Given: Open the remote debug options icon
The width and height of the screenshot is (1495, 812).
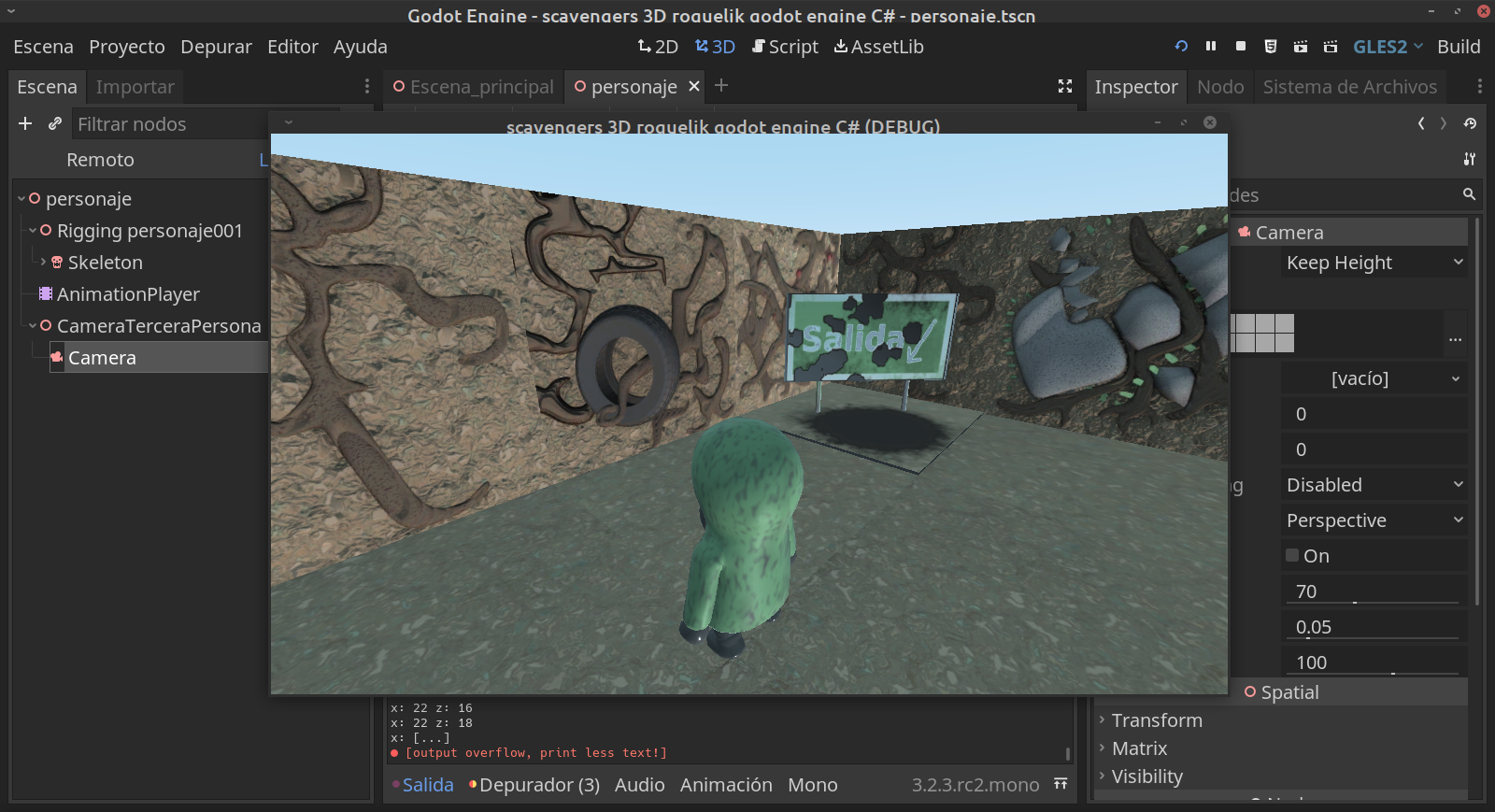Looking at the screenshot, I should (x=1271, y=46).
